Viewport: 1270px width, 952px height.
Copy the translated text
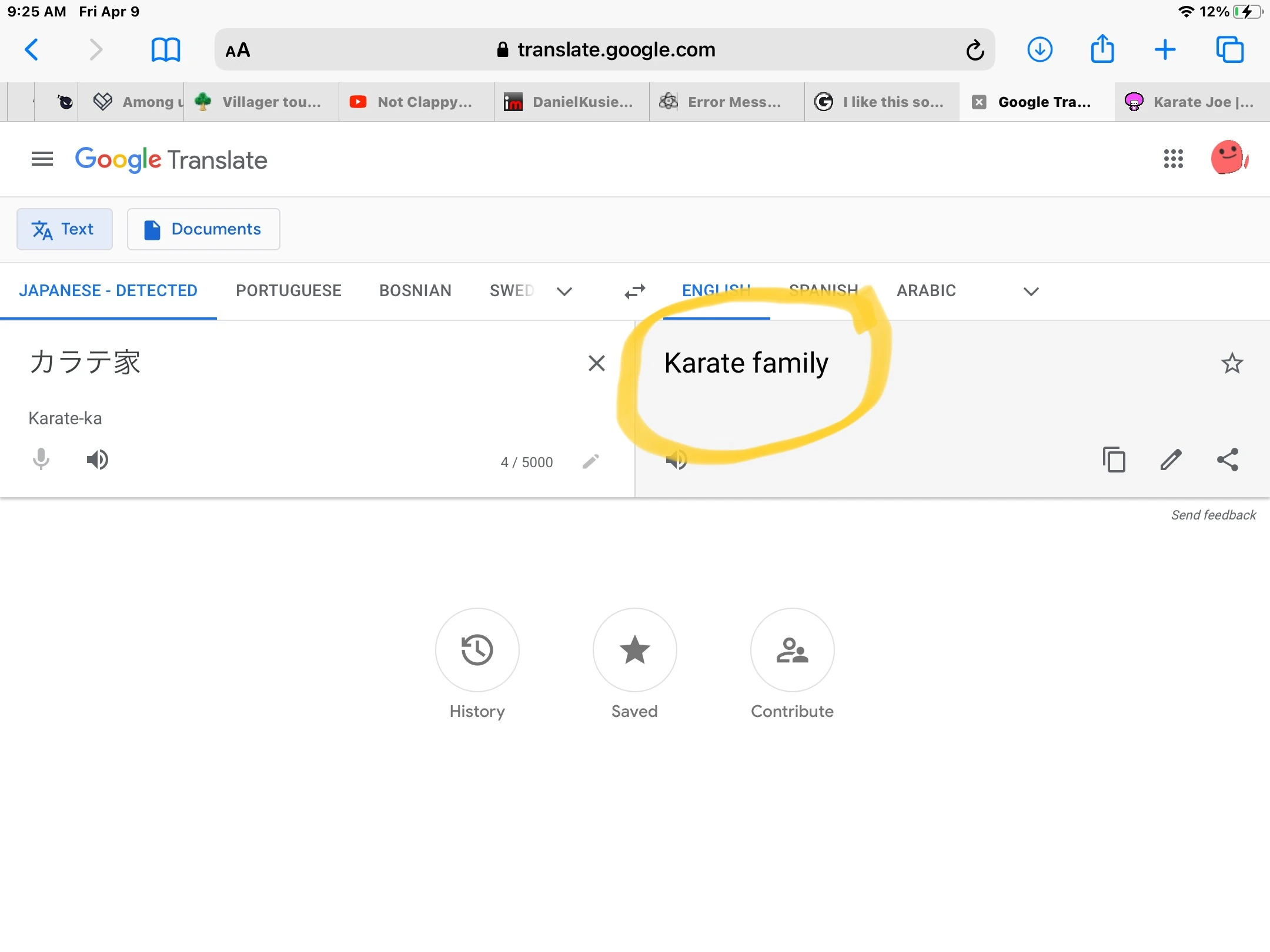tap(1114, 460)
